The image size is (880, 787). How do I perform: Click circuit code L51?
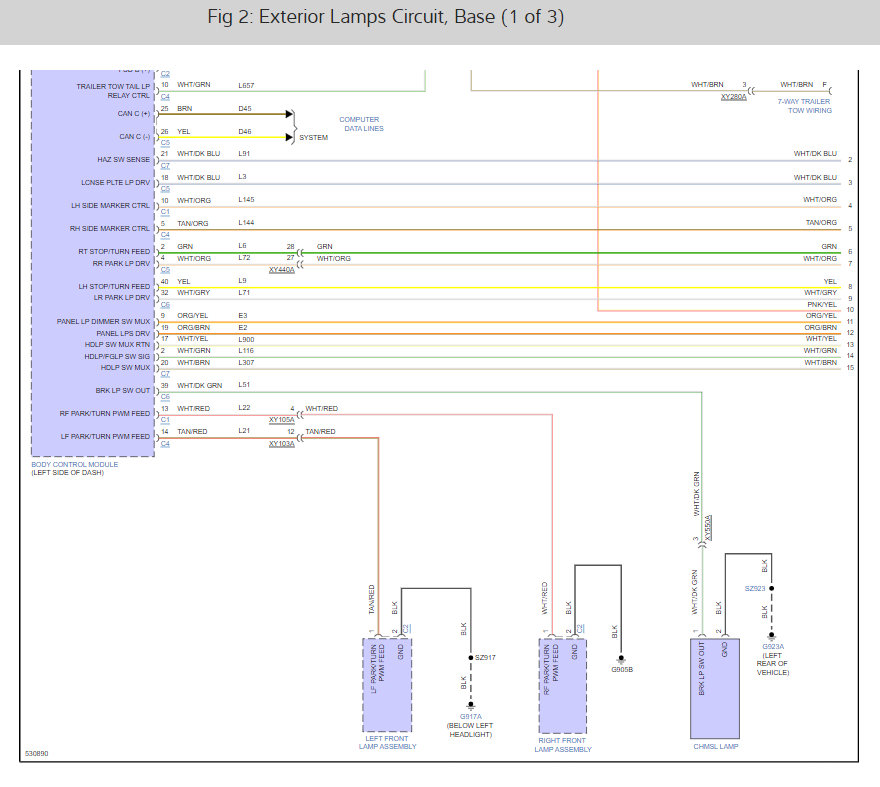pos(244,385)
